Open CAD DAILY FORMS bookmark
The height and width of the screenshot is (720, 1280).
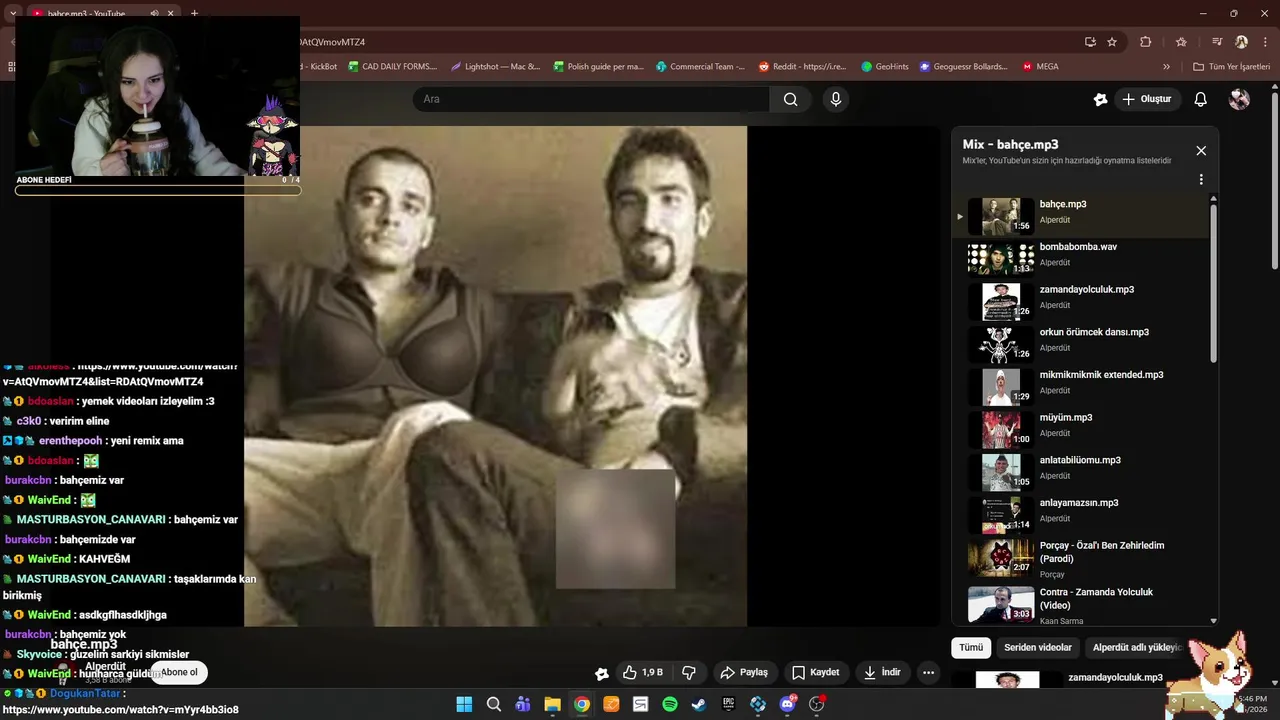click(x=392, y=67)
